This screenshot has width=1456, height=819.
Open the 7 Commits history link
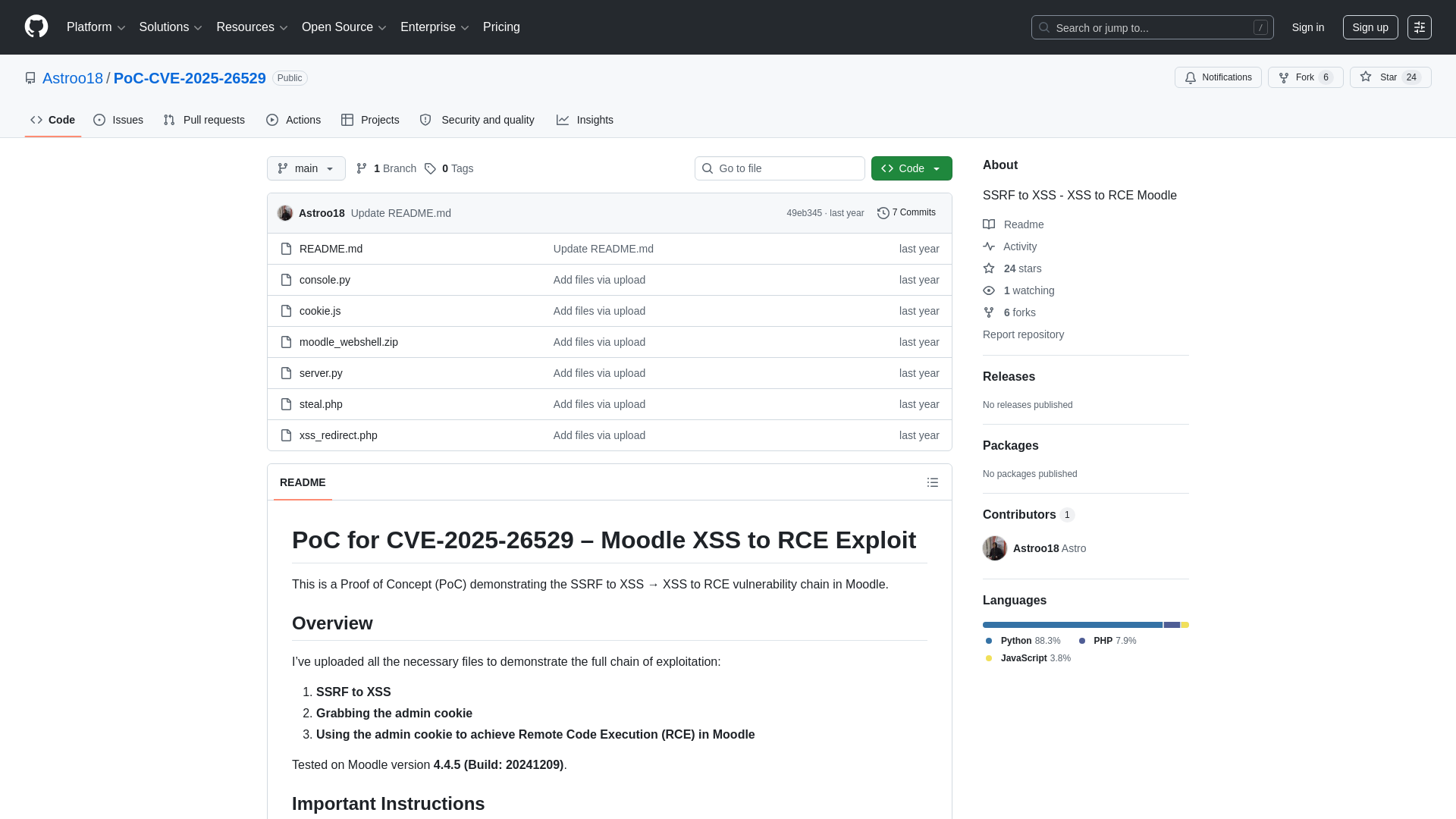pos(906,213)
